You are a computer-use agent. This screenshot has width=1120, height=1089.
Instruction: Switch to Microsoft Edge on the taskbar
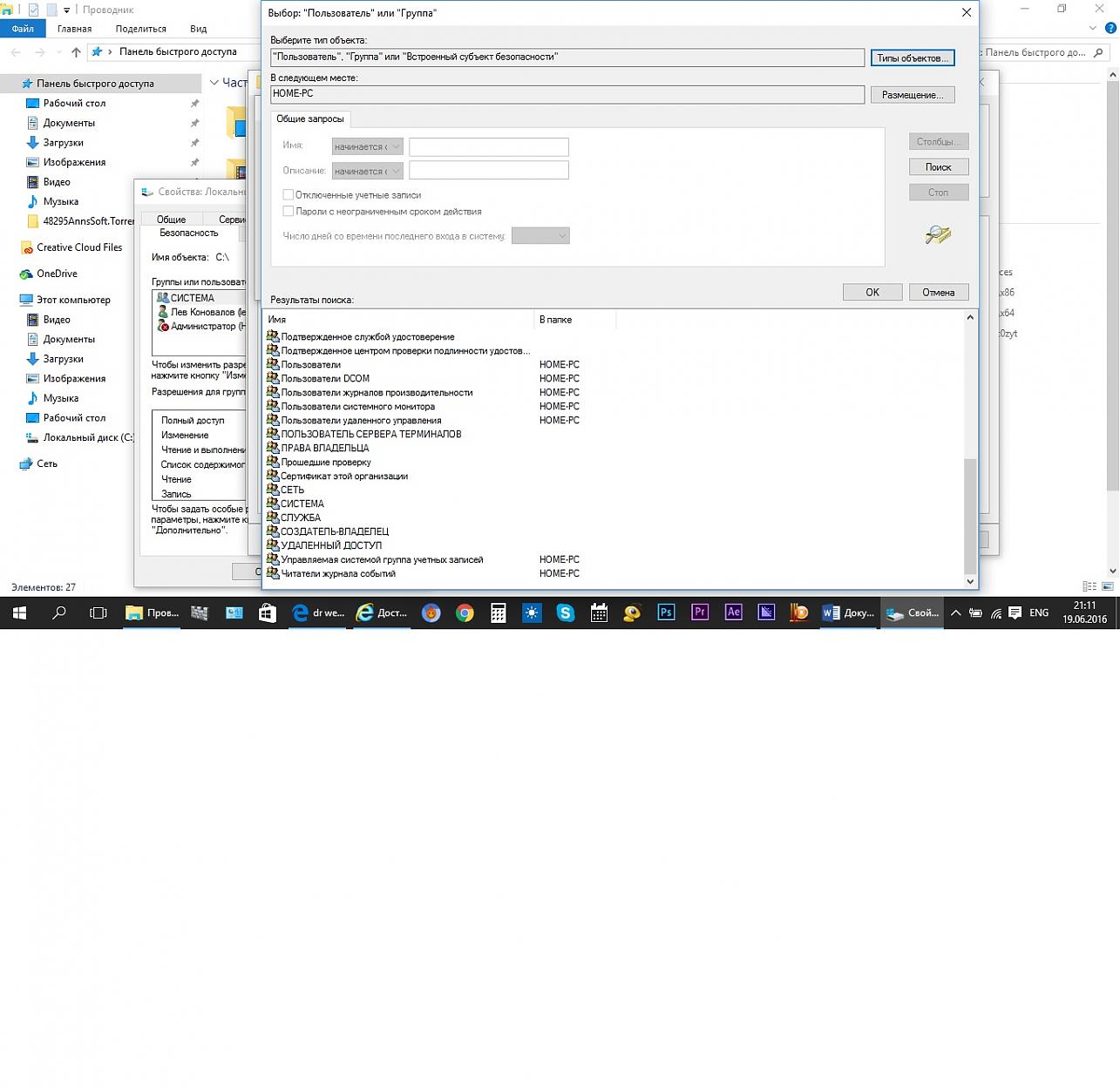click(x=318, y=612)
